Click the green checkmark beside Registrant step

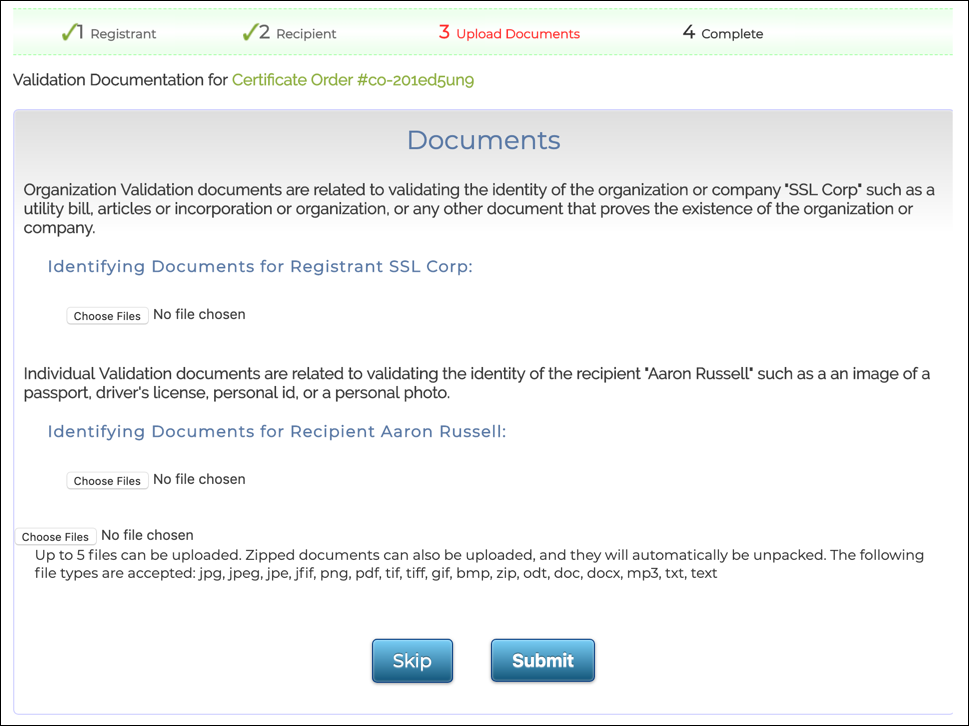tap(70, 32)
